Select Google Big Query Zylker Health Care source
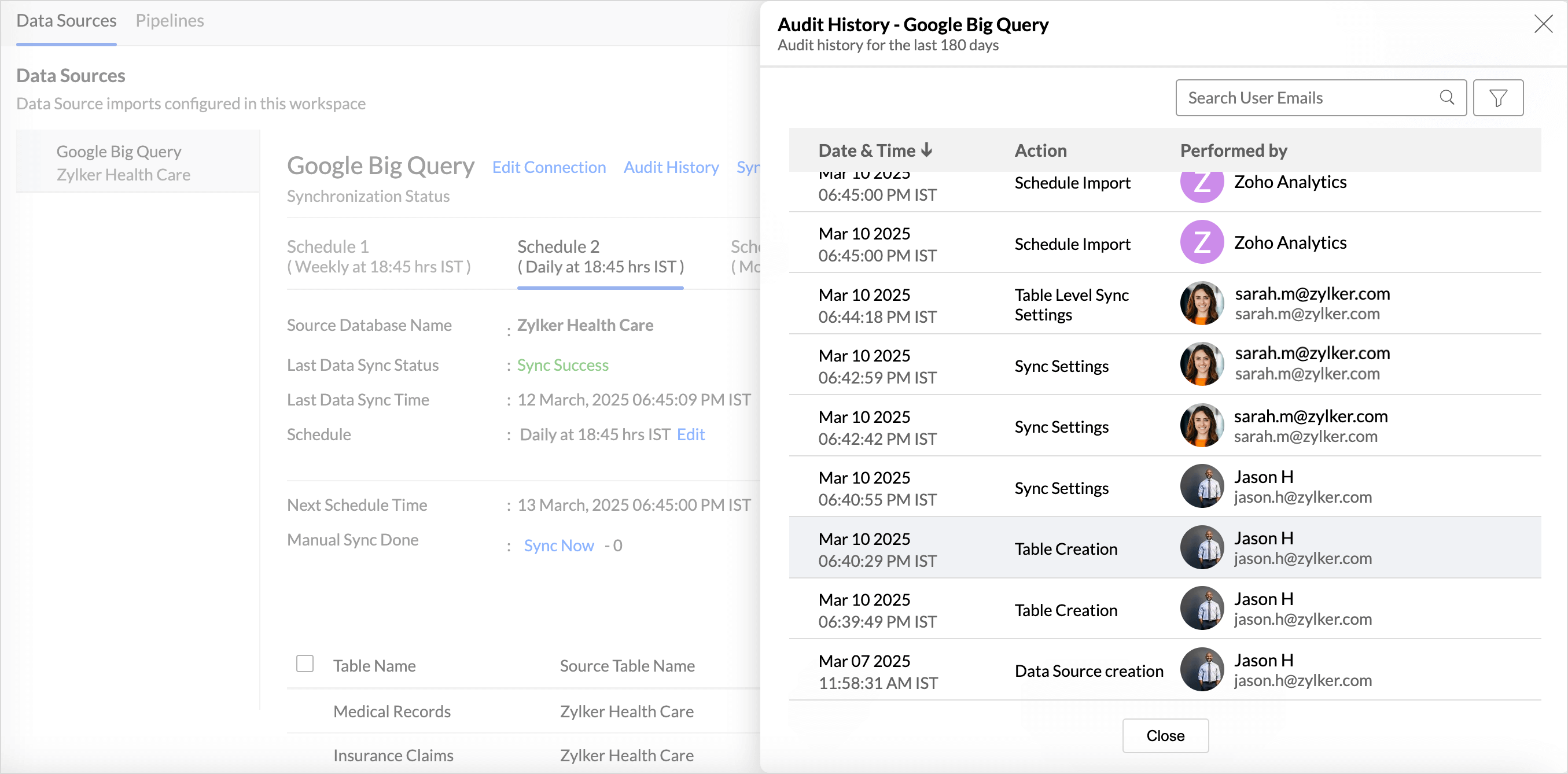This screenshot has width=1568, height=774. (x=138, y=163)
